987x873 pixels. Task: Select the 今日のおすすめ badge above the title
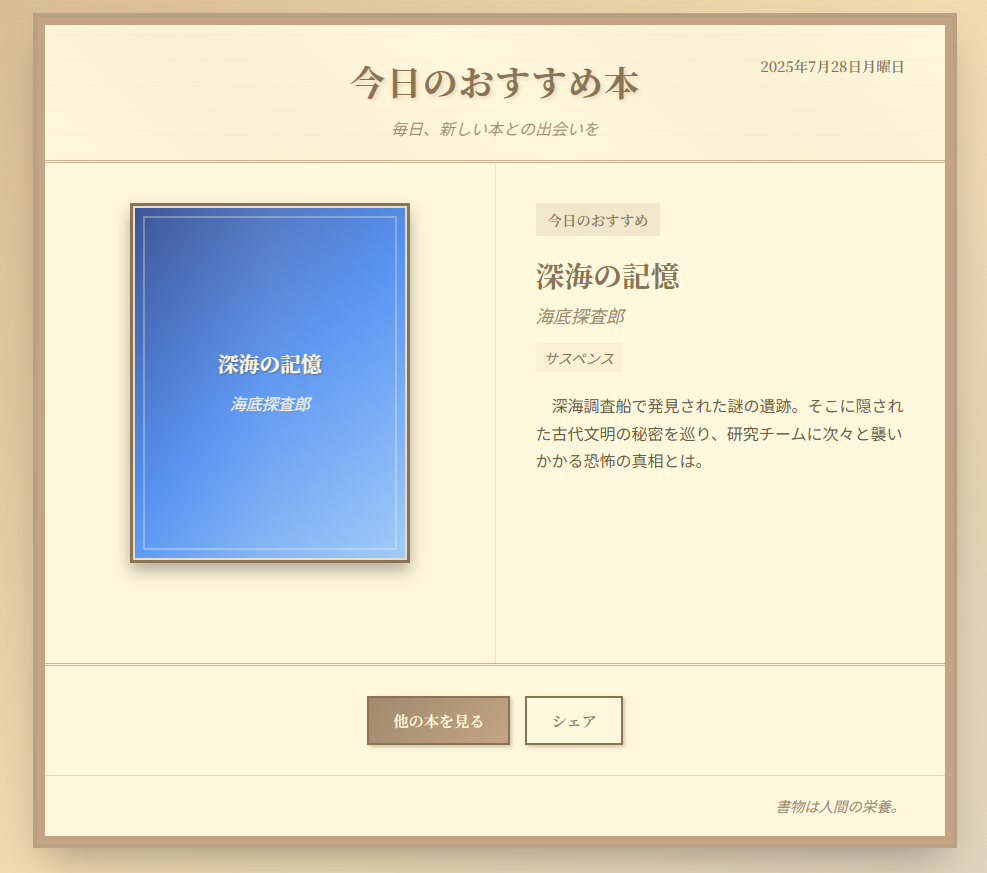[x=597, y=220]
